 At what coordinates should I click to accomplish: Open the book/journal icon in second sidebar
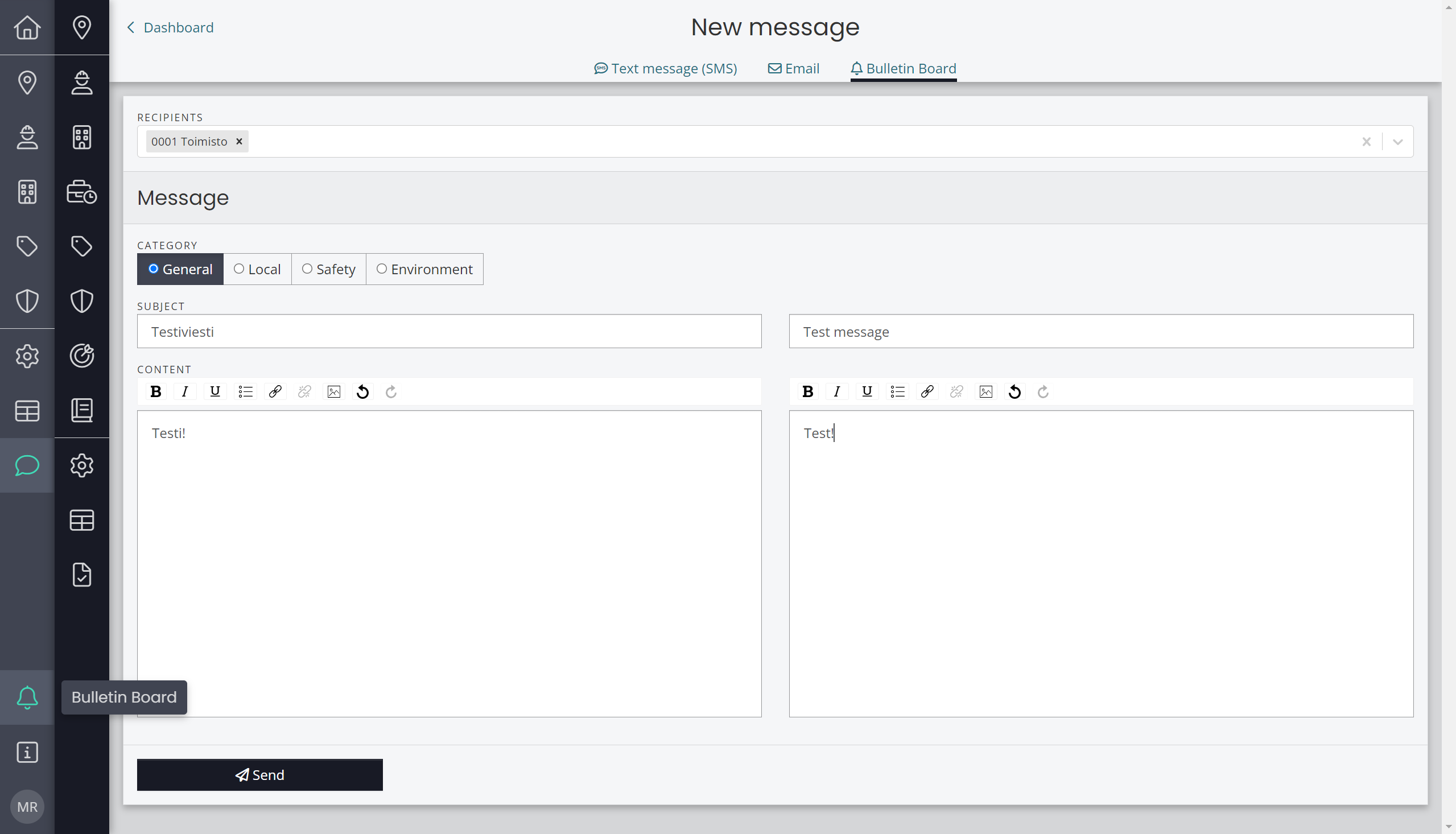(x=82, y=410)
